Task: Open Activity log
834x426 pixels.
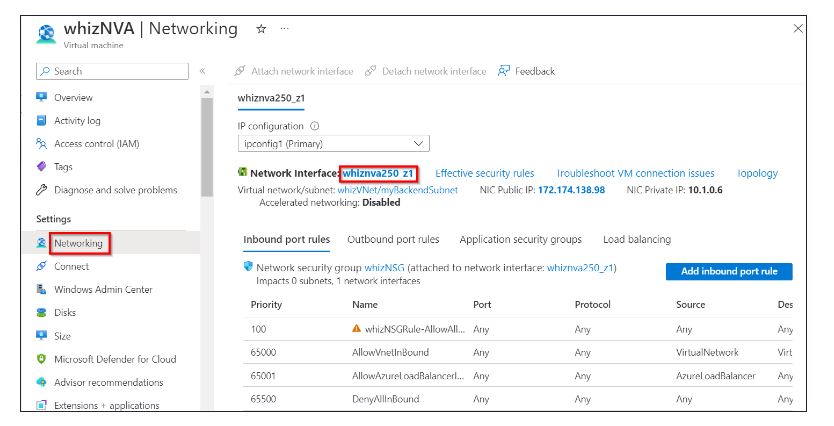Action: click(x=77, y=121)
